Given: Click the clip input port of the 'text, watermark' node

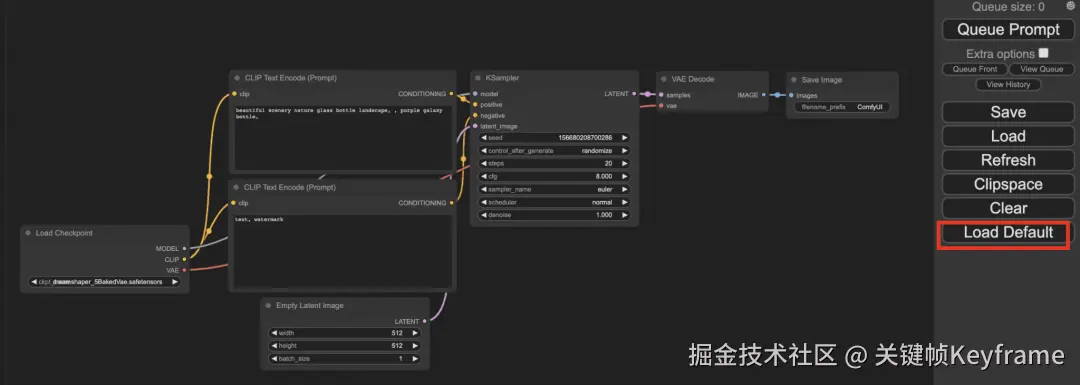Looking at the screenshot, I should click(234, 203).
